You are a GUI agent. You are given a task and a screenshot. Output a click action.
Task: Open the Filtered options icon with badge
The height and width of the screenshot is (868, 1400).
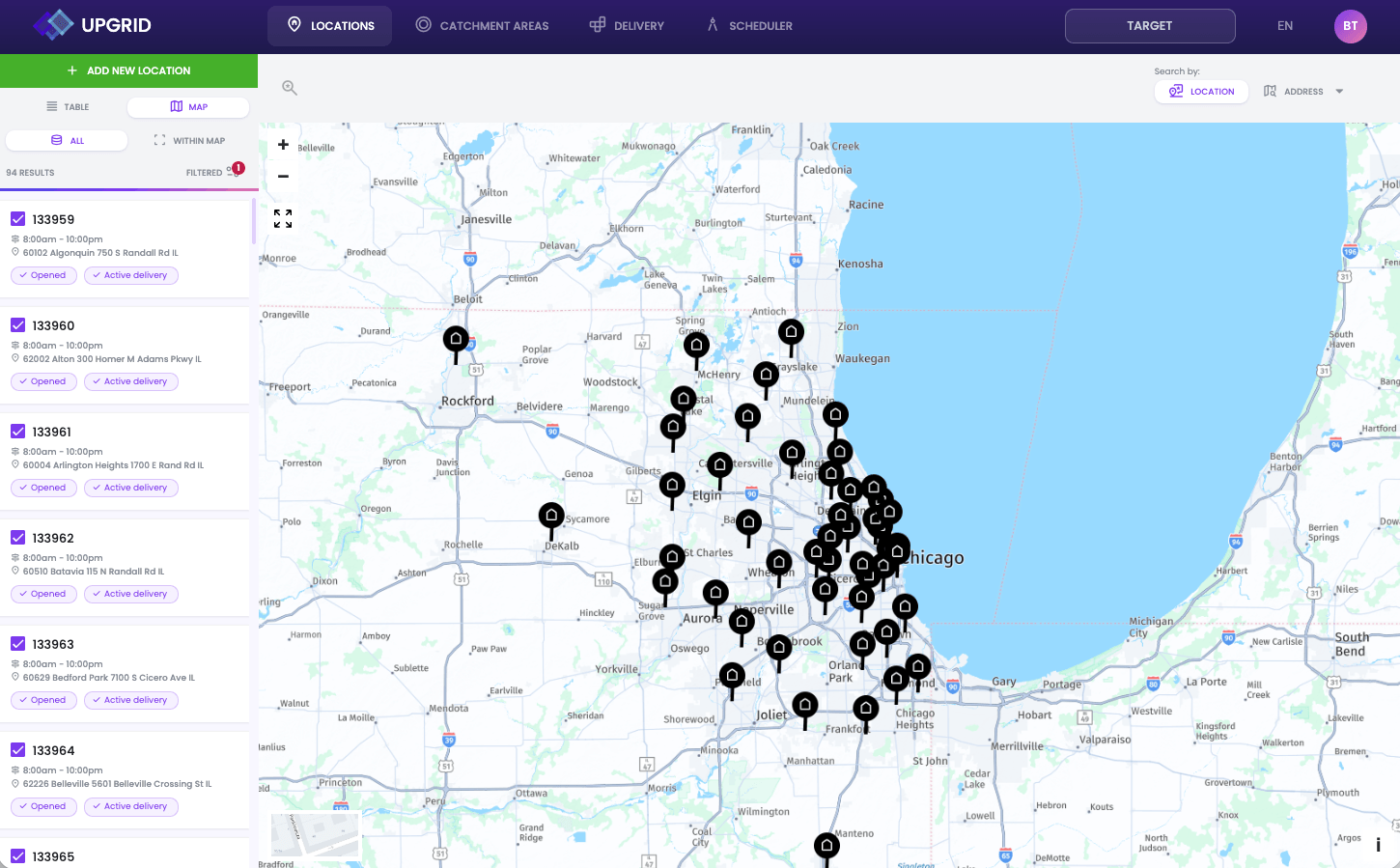(234, 171)
